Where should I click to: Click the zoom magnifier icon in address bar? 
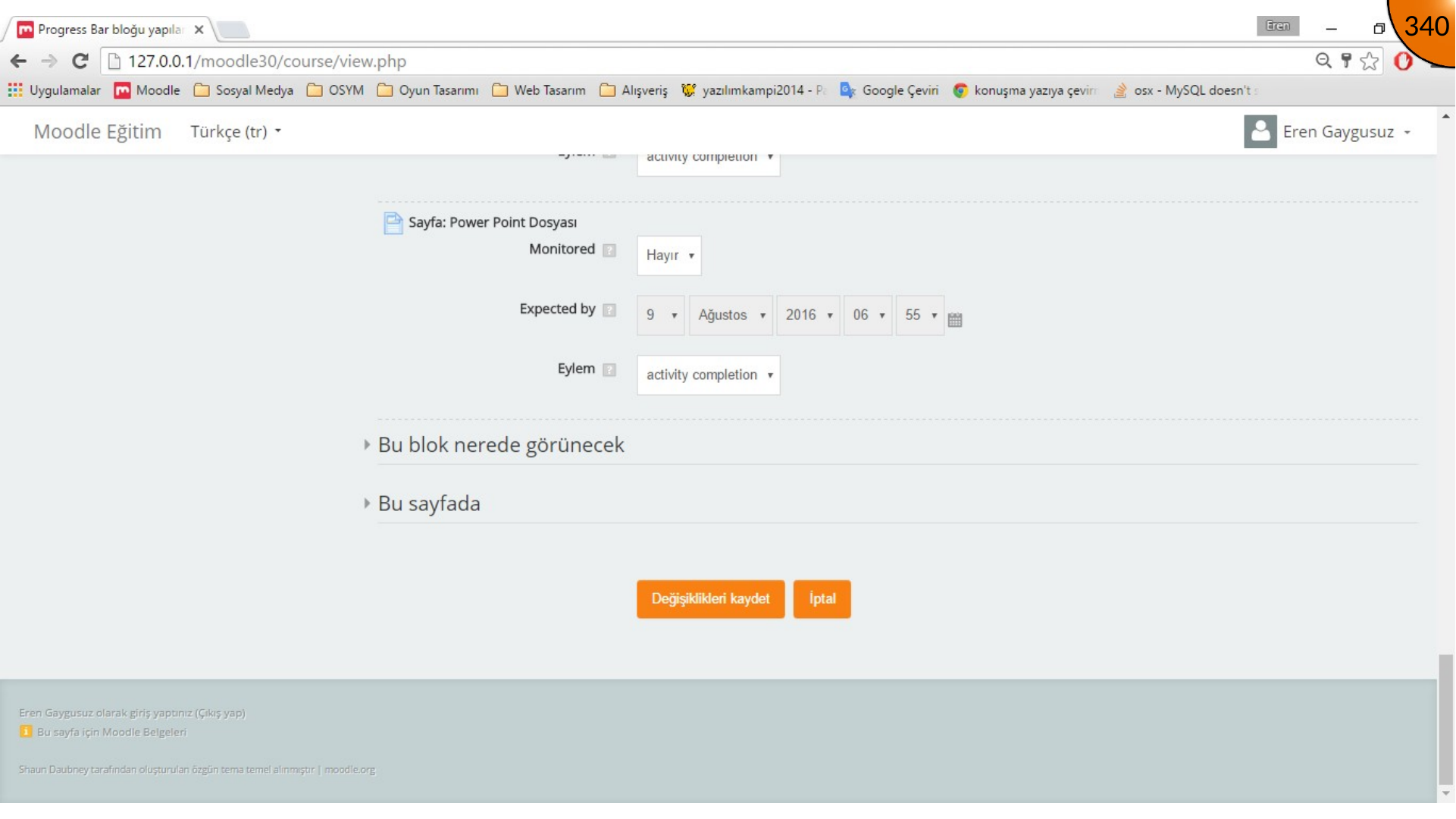coord(1323,61)
